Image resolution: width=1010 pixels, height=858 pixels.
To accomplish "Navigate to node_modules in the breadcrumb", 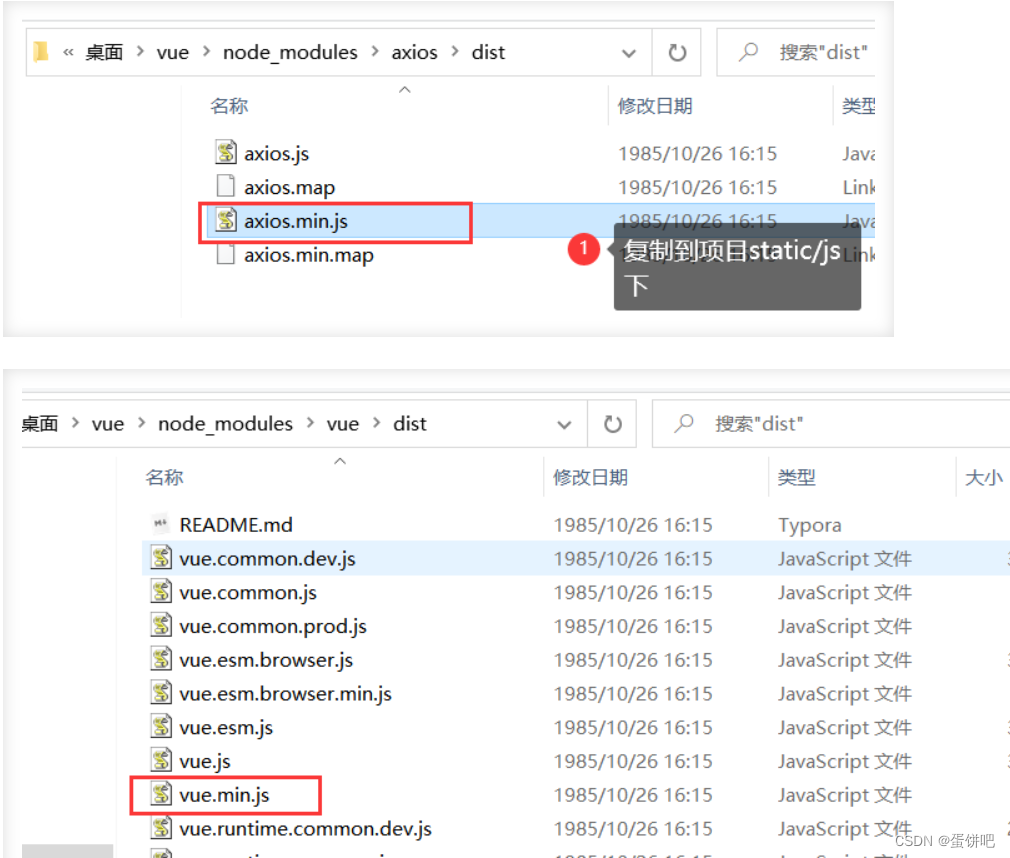I will click(x=290, y=52).
